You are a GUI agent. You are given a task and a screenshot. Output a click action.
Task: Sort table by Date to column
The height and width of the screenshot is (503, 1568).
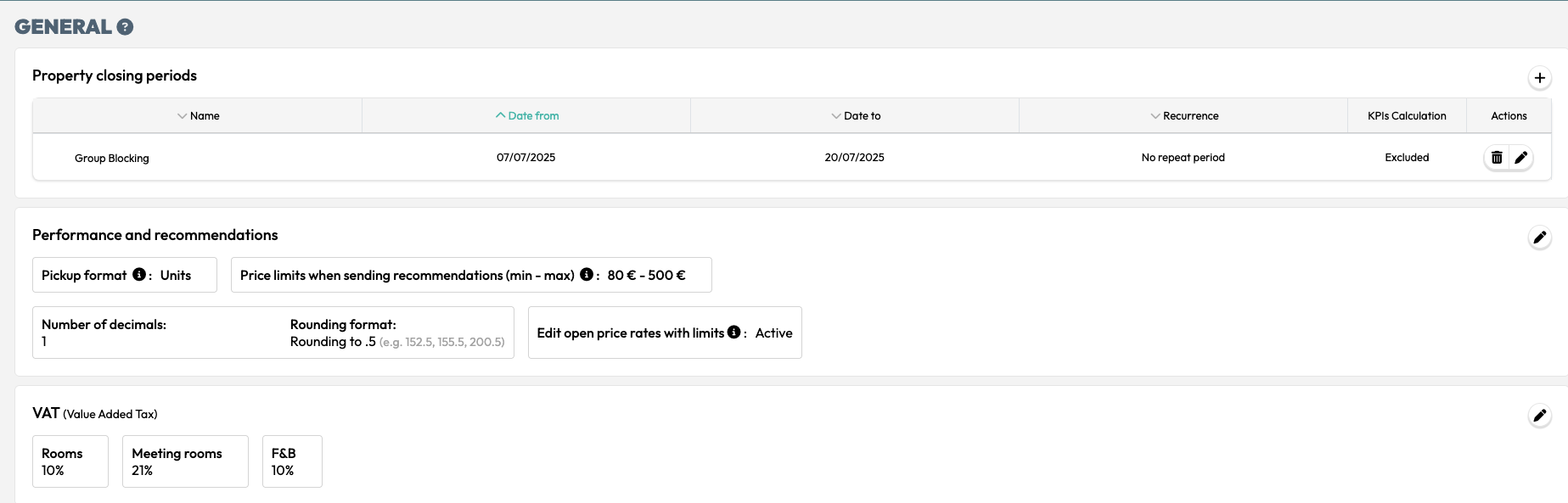pos(855,116)
